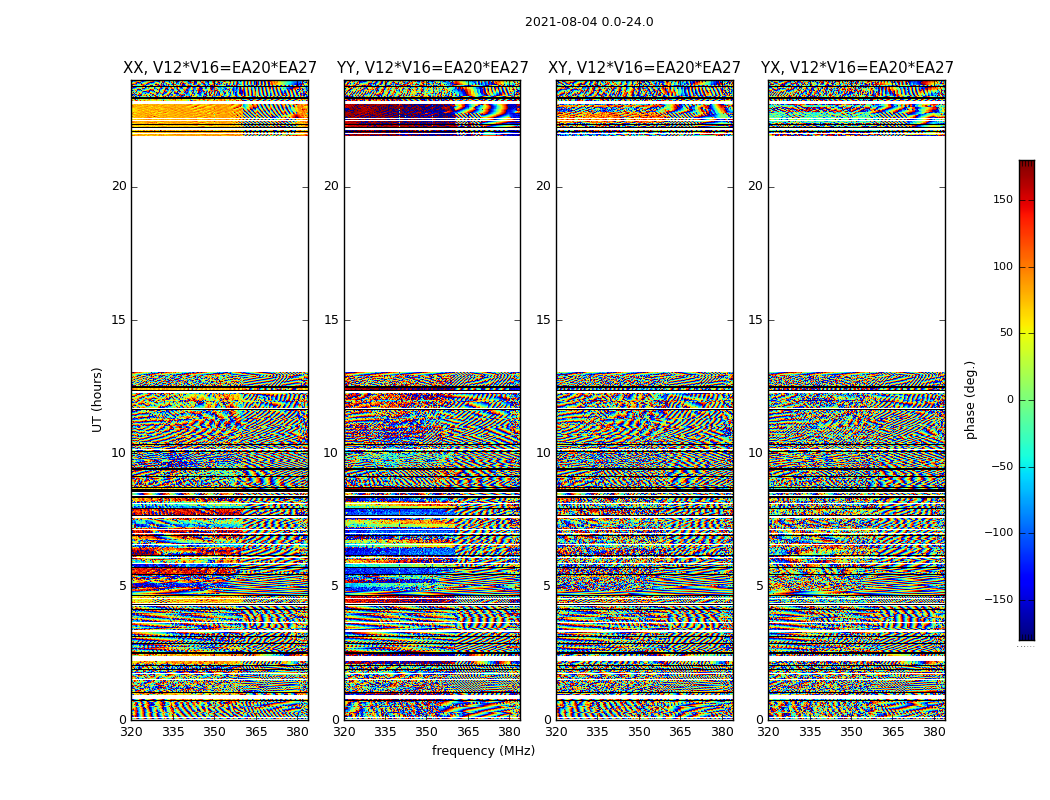1050x800 pixels.
Task: Click the XY panel title
Action: [x=644, y=68]
